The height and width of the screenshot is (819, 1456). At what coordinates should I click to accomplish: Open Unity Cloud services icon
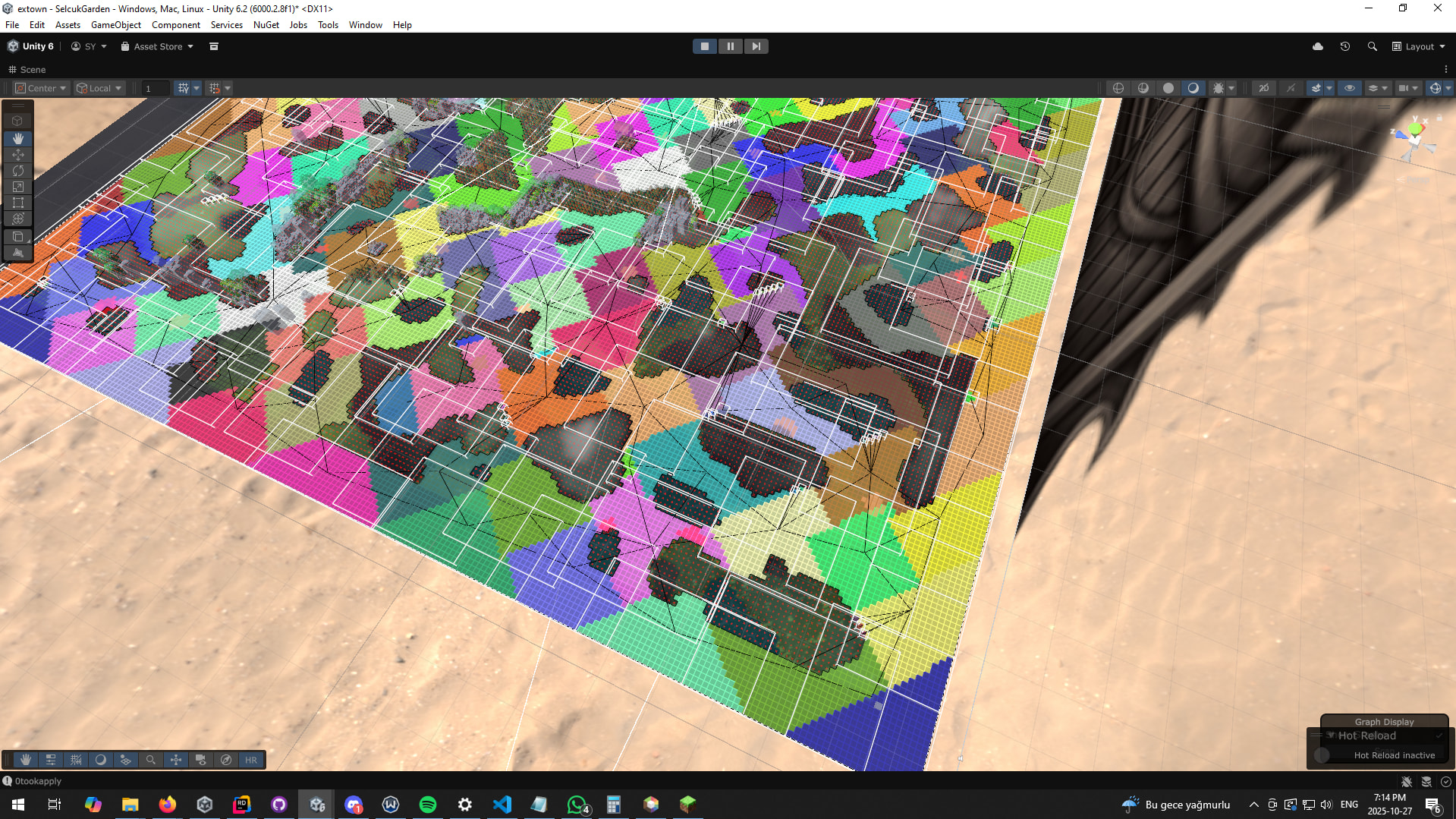click(1318, 46)
